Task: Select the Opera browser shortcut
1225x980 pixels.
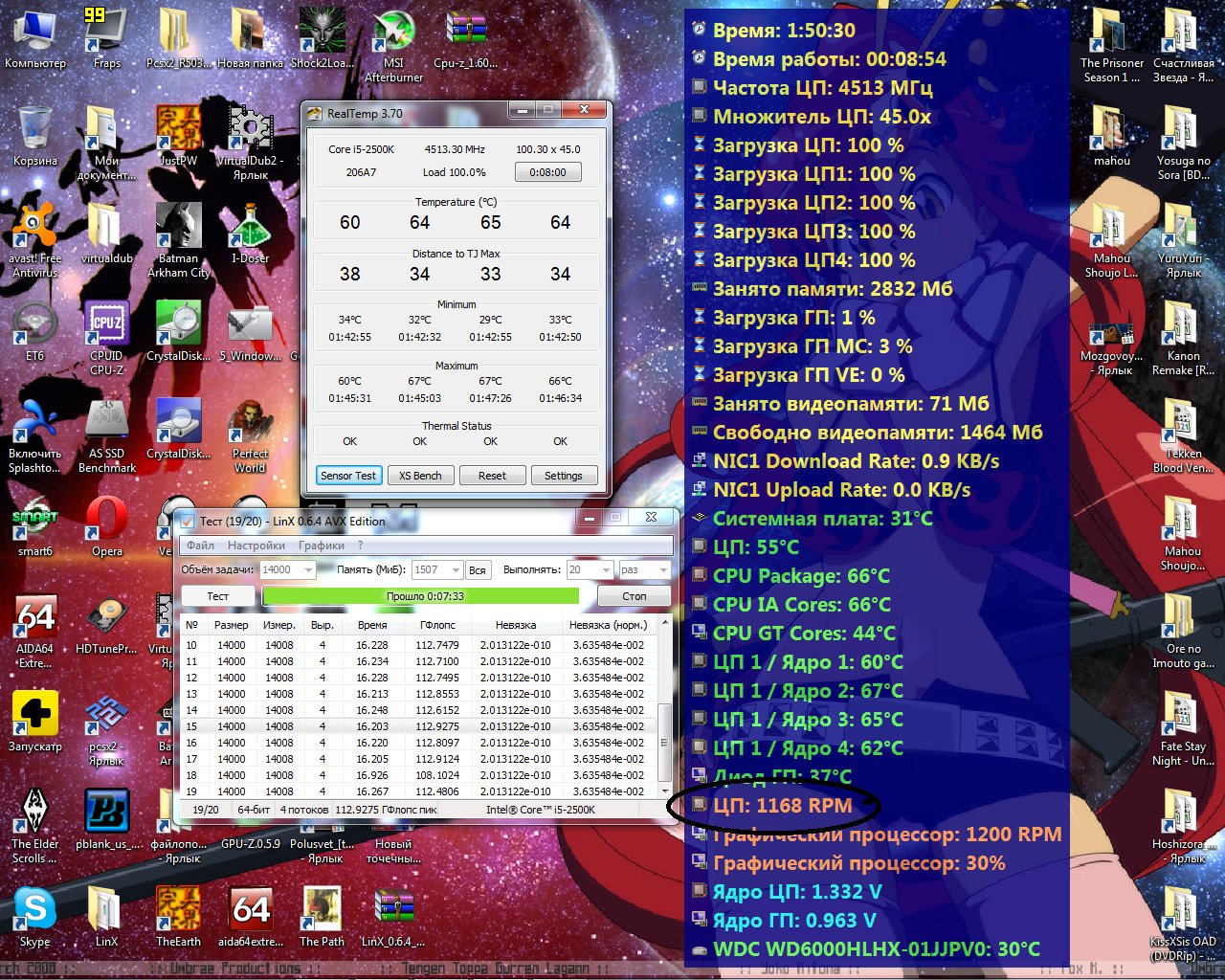Action: [x=107, y=526]
